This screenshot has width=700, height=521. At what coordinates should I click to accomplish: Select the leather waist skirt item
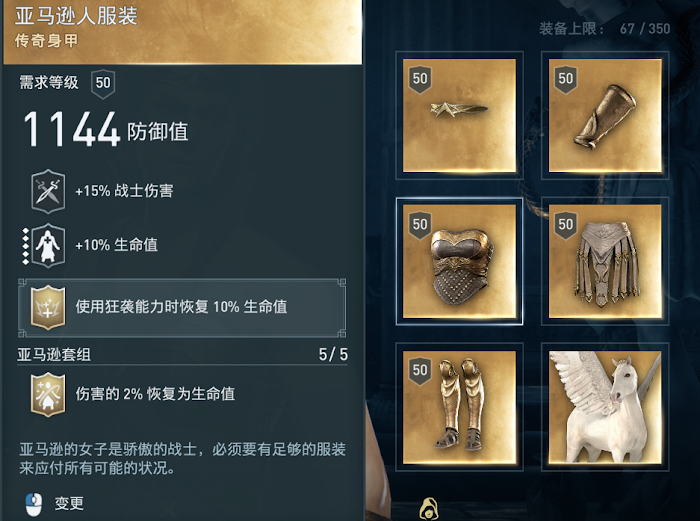[605, 261]
